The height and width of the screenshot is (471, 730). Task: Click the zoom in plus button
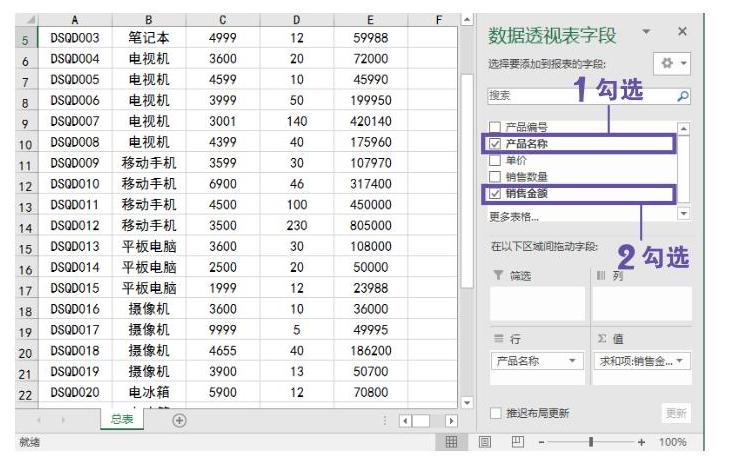click(642, 442)
